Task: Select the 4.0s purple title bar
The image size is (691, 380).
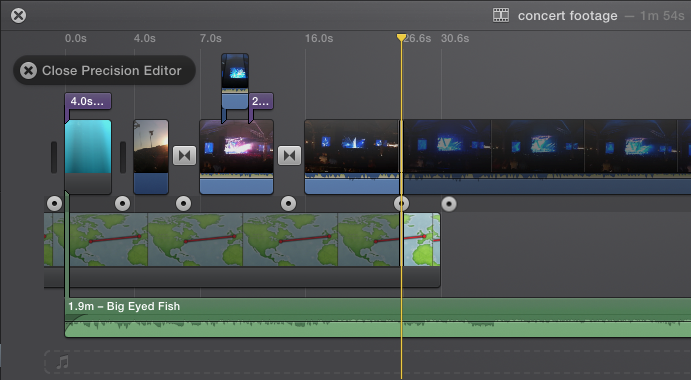Action: pos(88,101)
